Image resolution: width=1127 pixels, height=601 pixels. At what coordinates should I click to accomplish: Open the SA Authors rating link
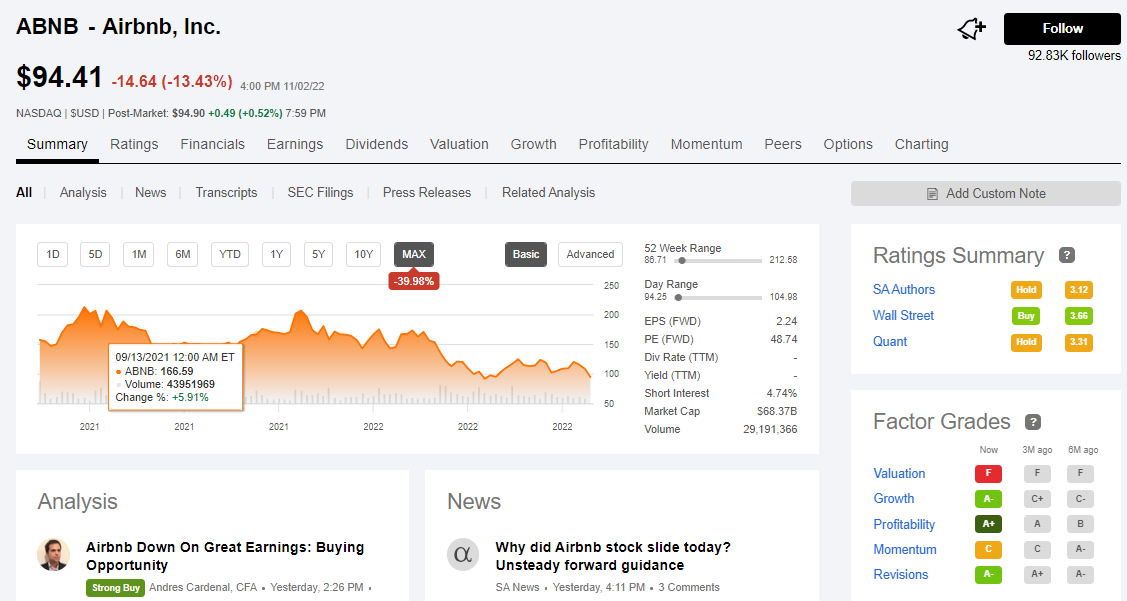point(903,290)
